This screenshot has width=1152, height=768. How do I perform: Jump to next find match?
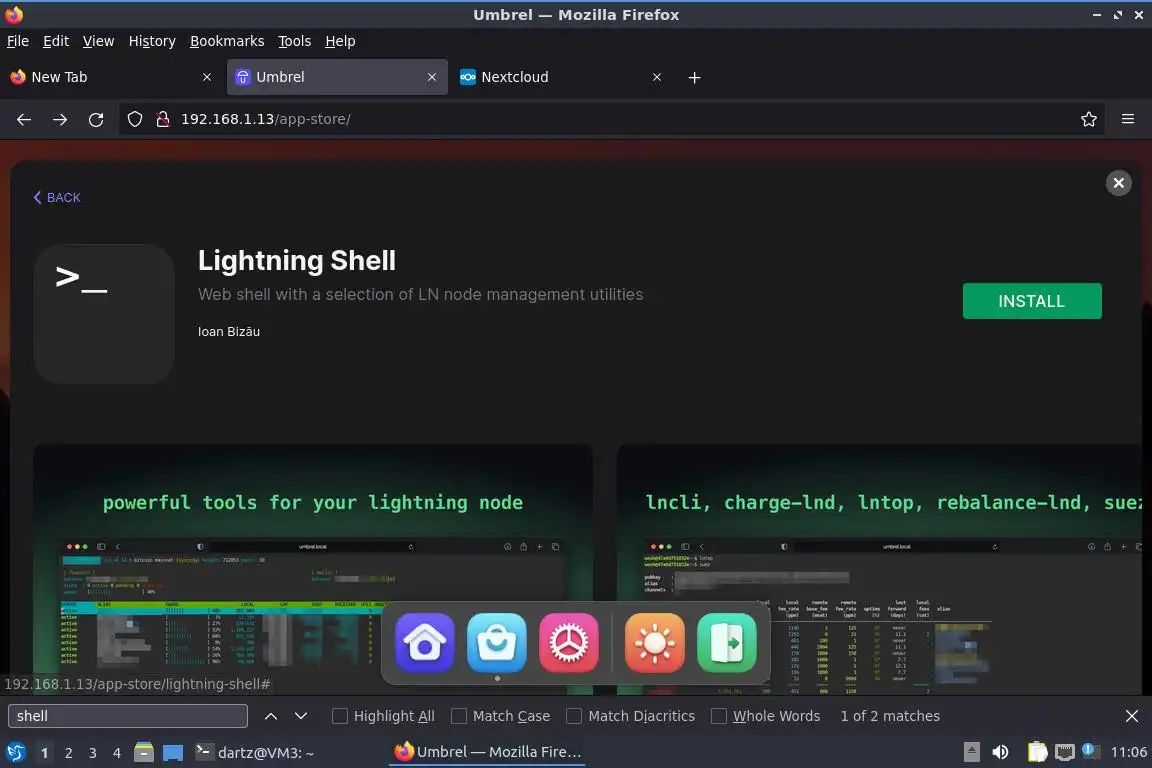point(300,716)
